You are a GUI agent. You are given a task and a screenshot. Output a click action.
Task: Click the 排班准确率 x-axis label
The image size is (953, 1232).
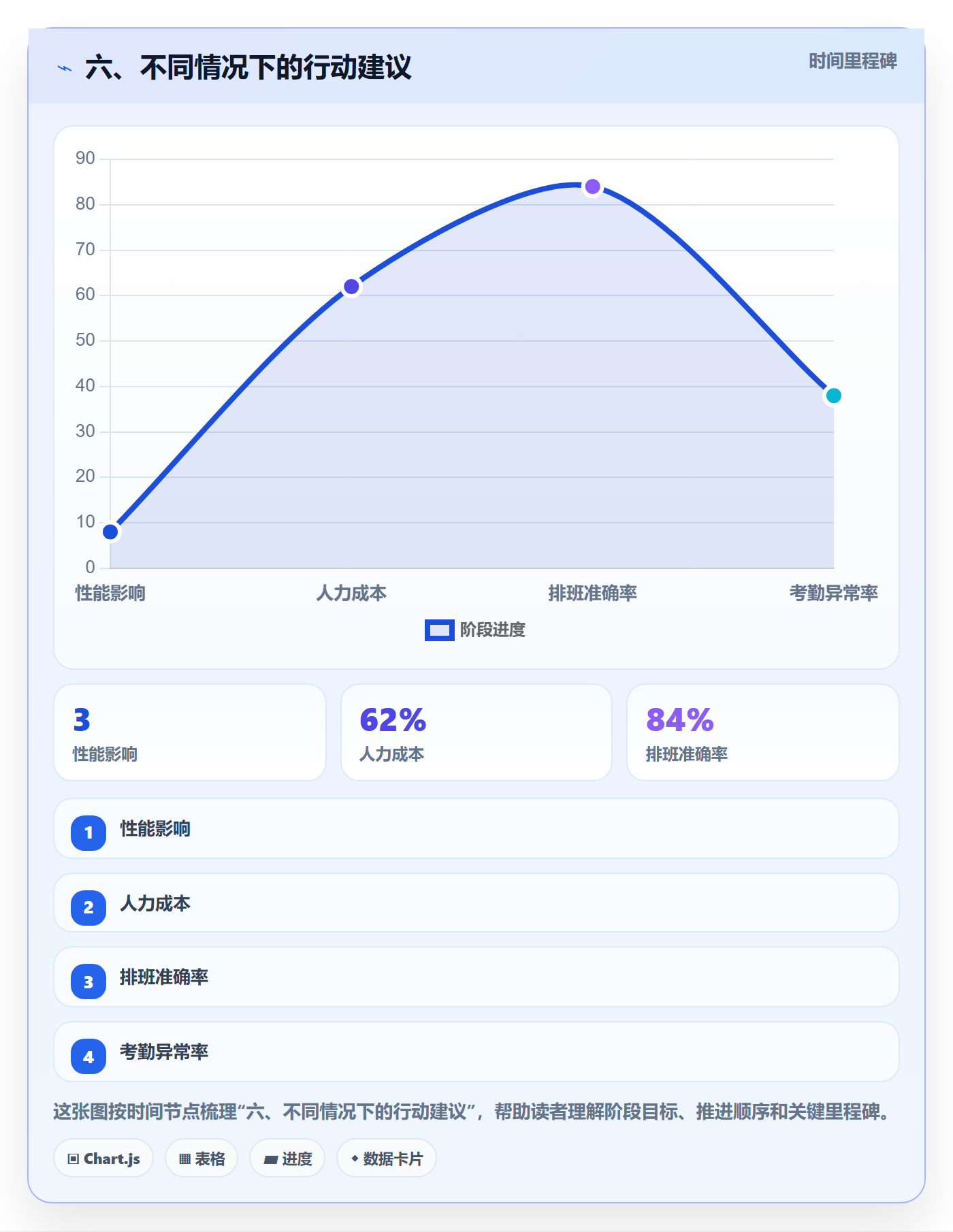pyautogui.click(x=593, y=594)
